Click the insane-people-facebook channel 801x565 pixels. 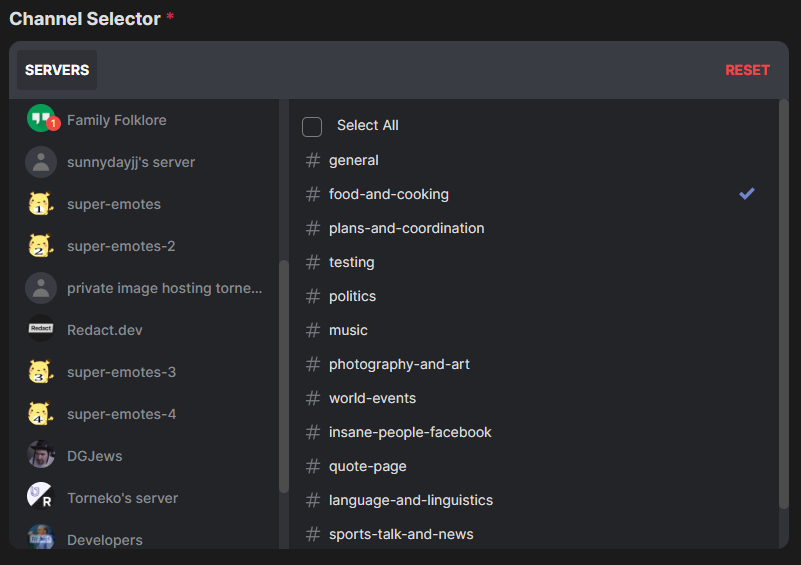tap(410, 432)
